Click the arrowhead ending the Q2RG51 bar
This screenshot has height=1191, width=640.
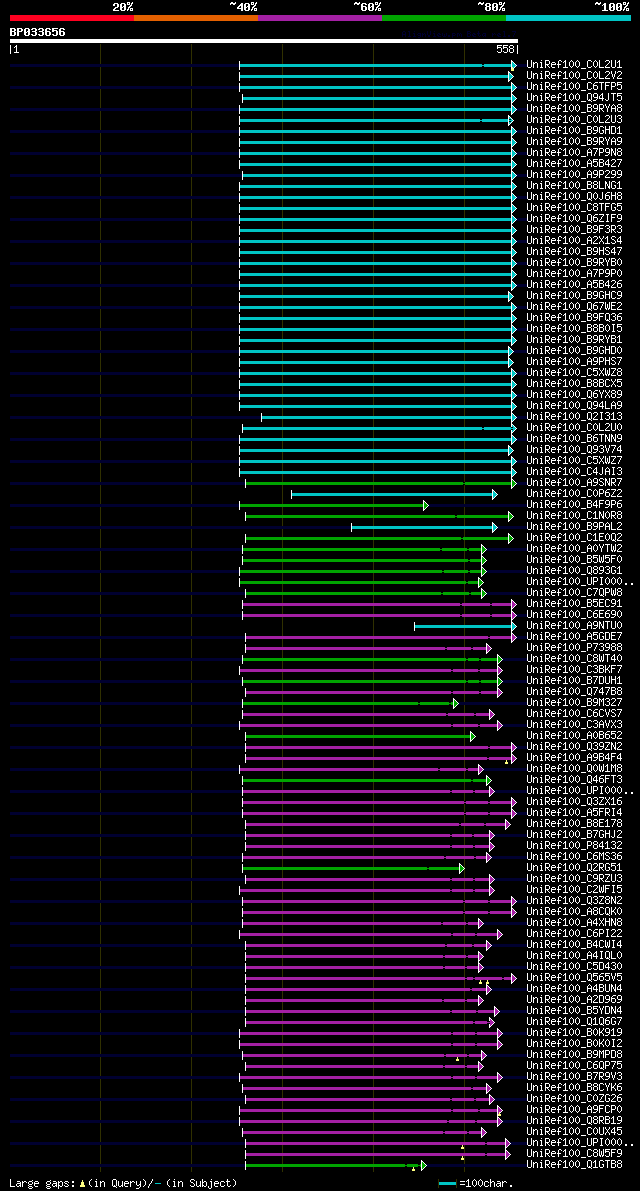click(x=462, y=869)
